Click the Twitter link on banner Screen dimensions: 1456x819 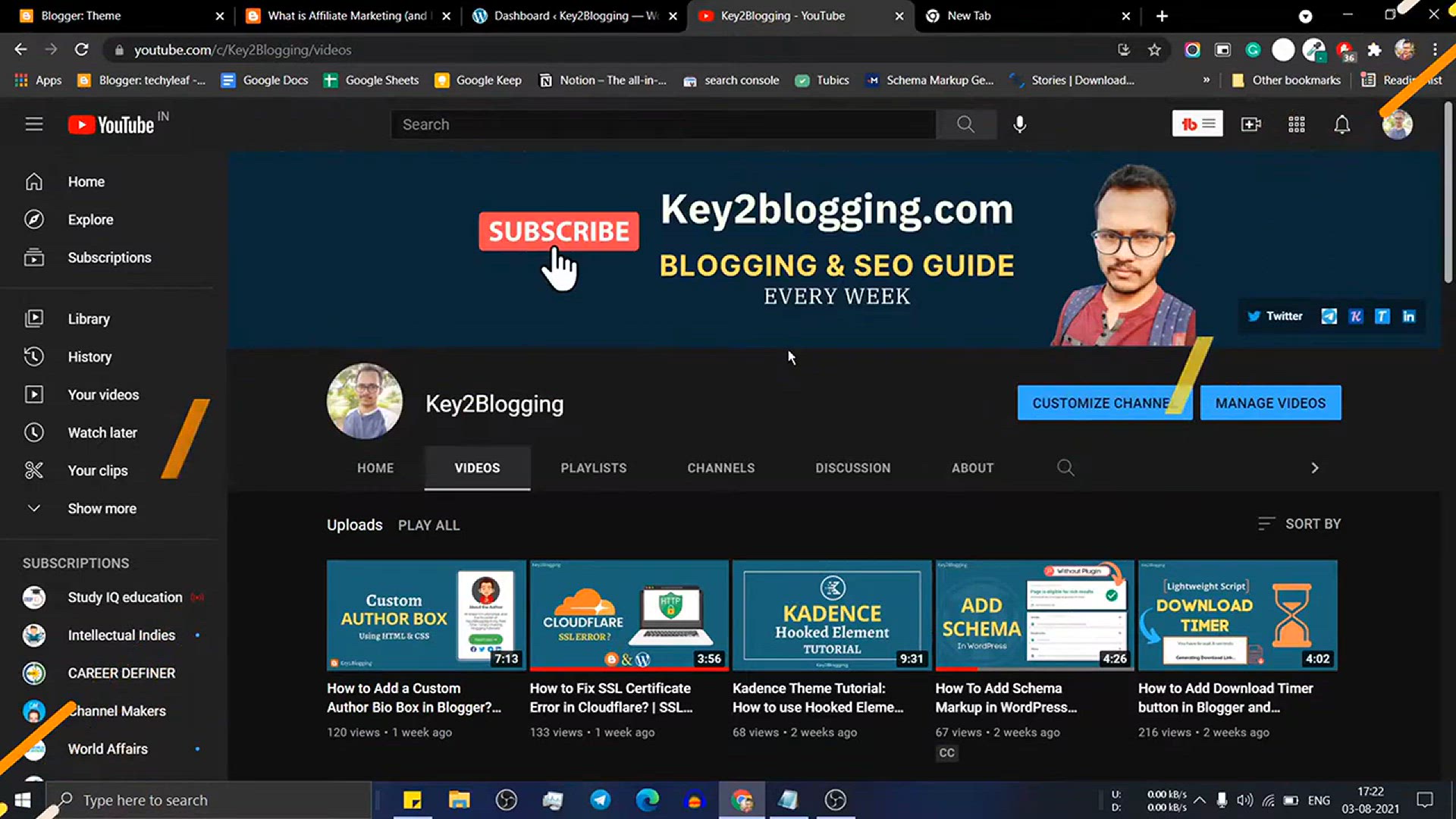(1275, 316)
